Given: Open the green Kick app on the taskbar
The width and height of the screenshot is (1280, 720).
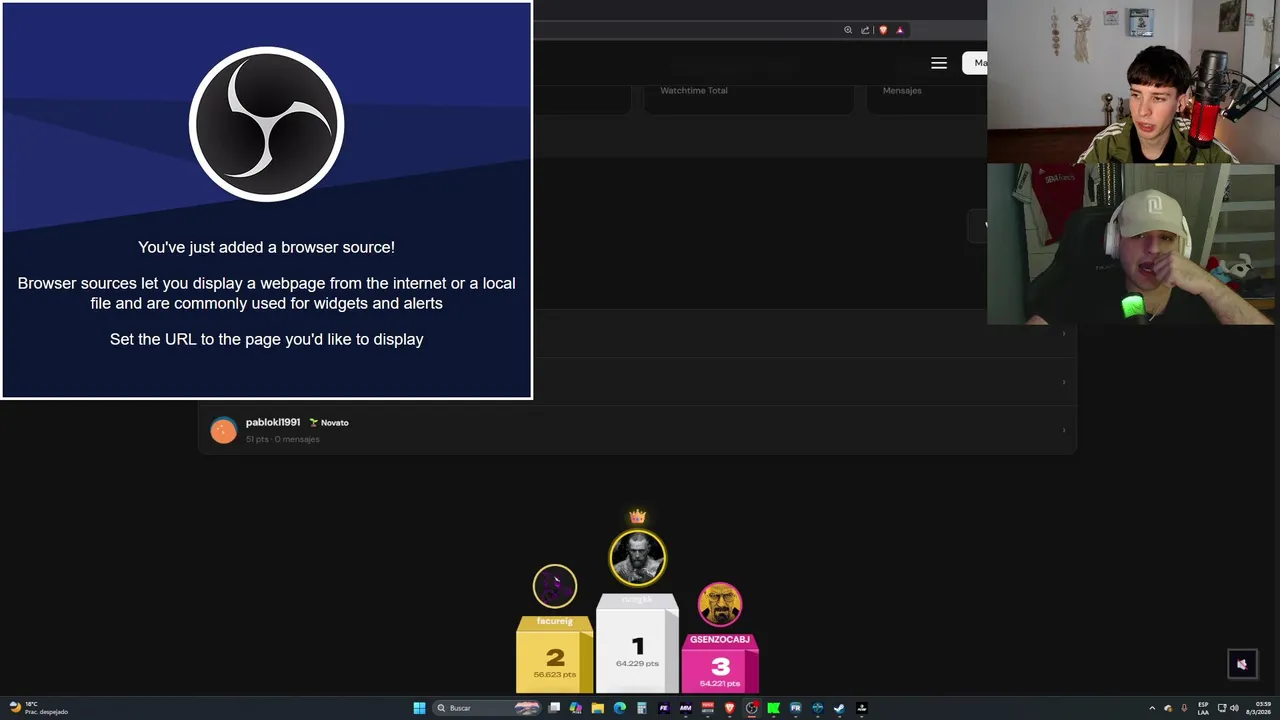Looking at the screenshot, I should pos(773,708).
